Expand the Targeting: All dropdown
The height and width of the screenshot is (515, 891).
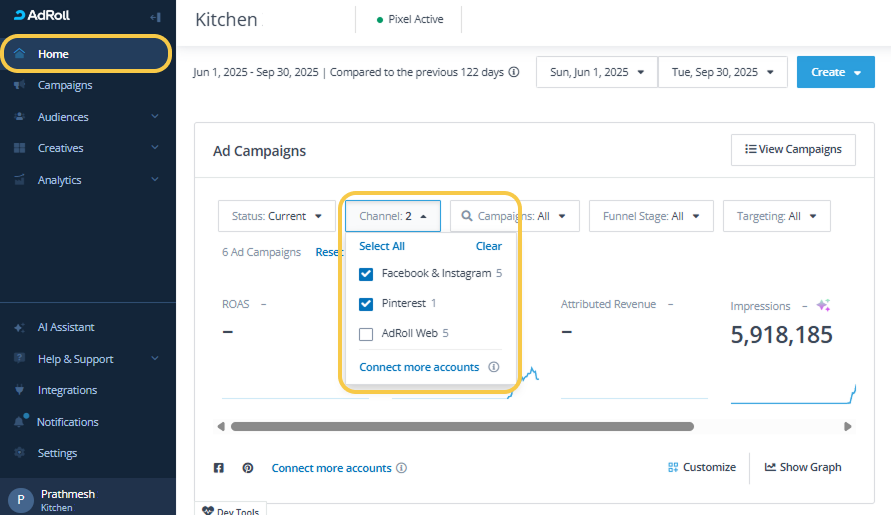(x=776, y=216)
